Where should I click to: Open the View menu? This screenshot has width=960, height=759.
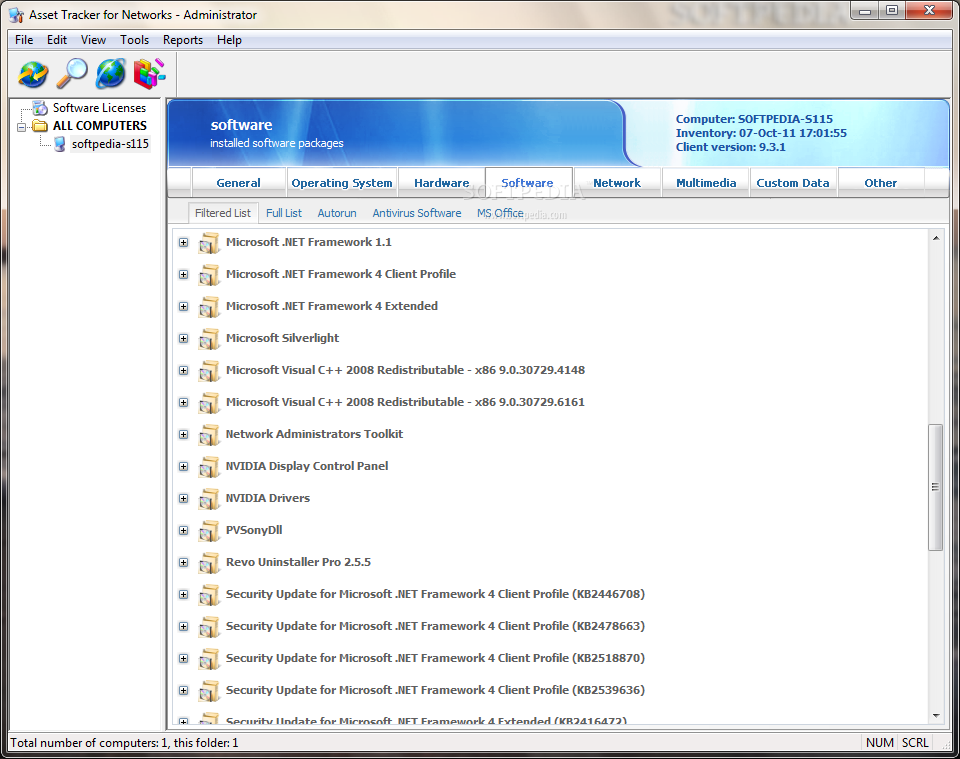93,40
